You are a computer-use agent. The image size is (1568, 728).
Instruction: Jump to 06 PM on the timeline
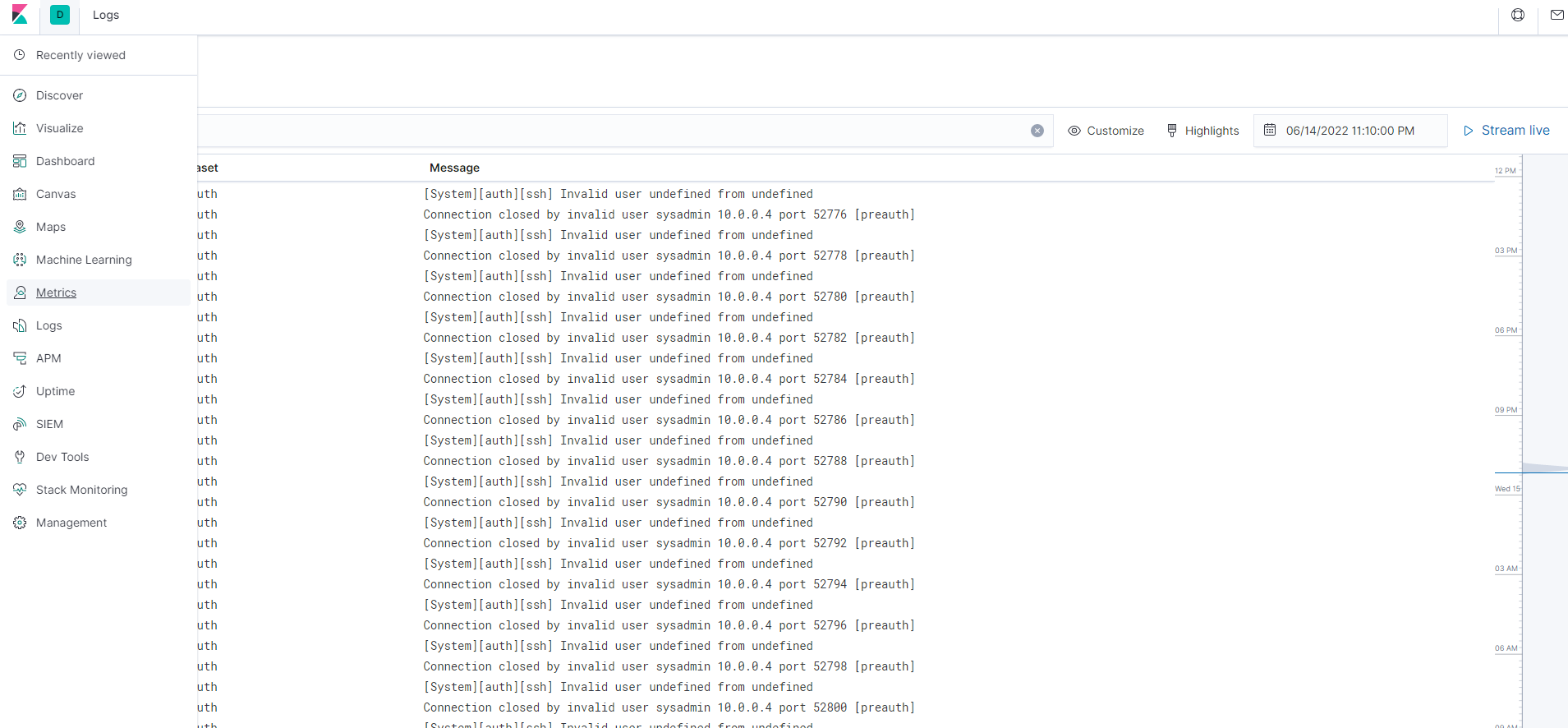coord(1506,330)
